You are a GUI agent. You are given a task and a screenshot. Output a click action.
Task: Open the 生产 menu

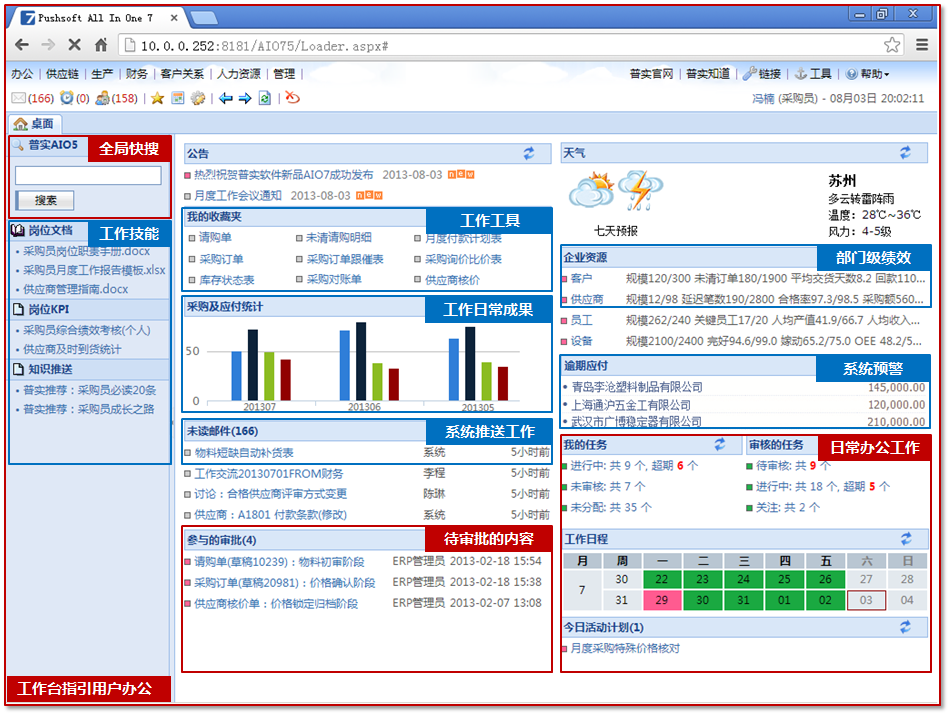pyautogui.click(x=102, y=74)
